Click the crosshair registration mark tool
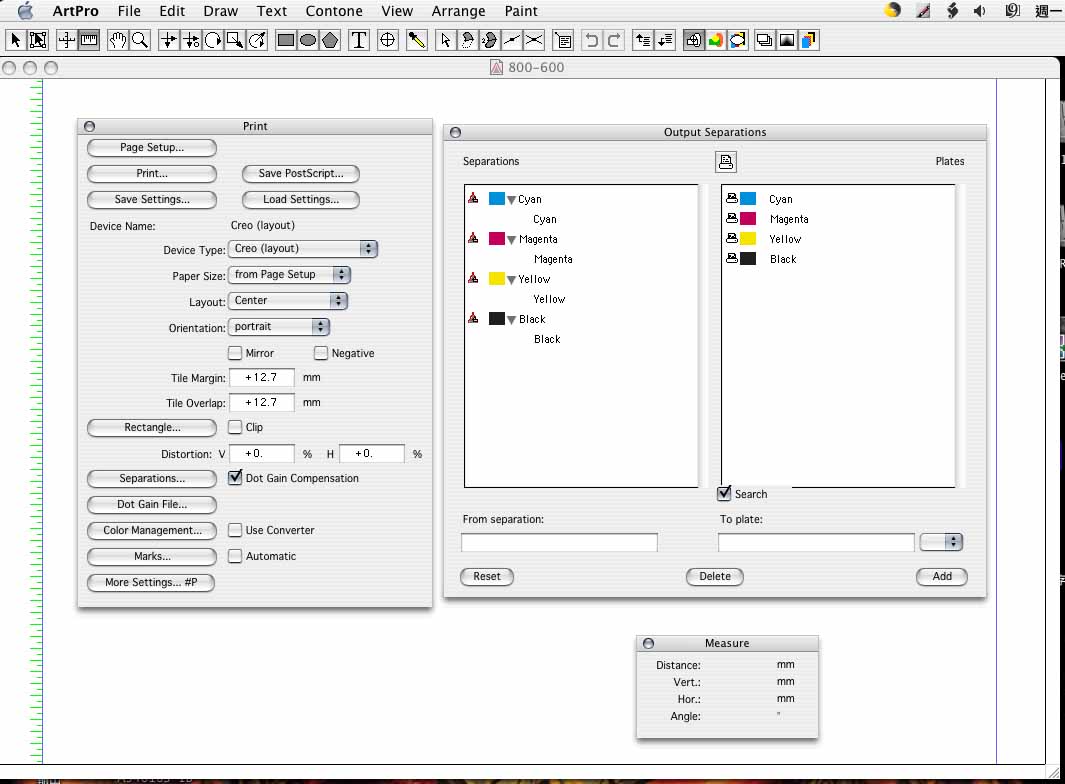 [x=387, y=40]
